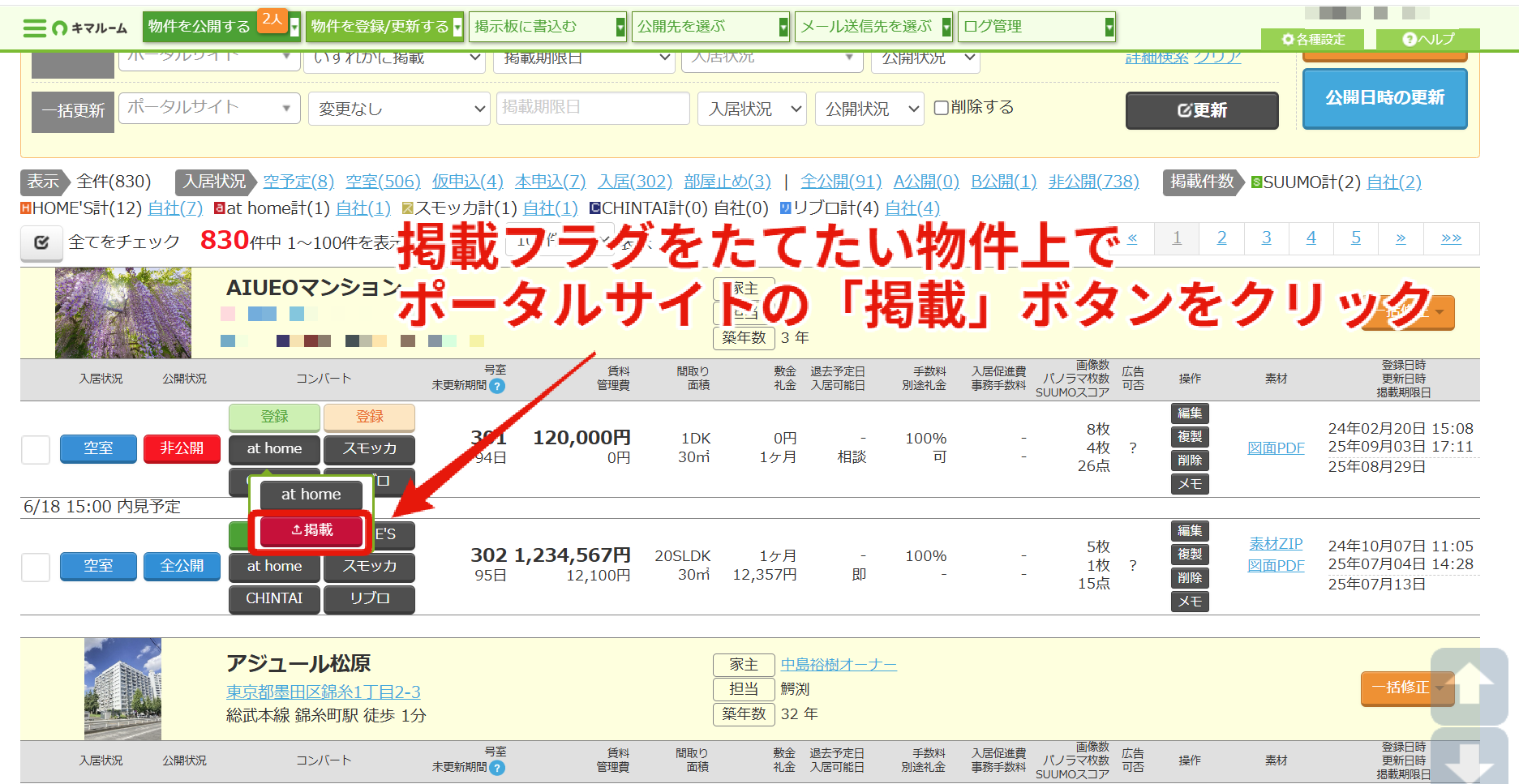The image size is (1519, 784).
Task: Open HOME'S 自社(7) link
Action: coord(175,208)
